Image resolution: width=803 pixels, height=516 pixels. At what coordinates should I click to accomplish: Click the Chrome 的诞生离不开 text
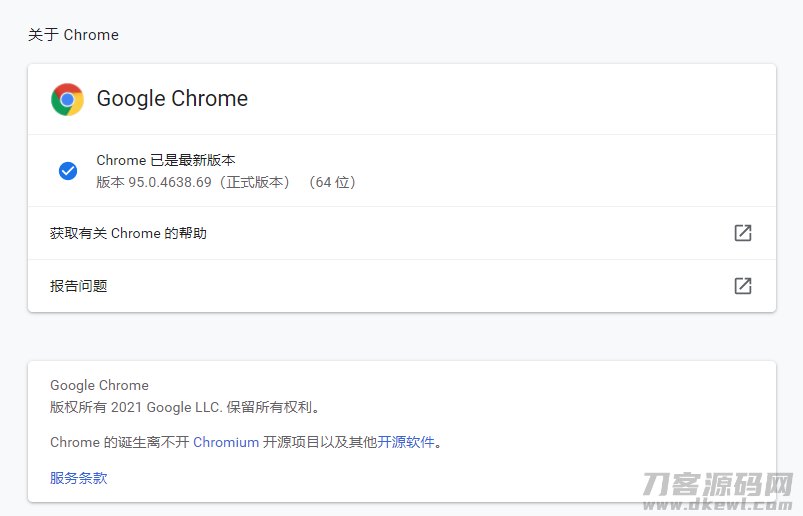click(120, 442)
